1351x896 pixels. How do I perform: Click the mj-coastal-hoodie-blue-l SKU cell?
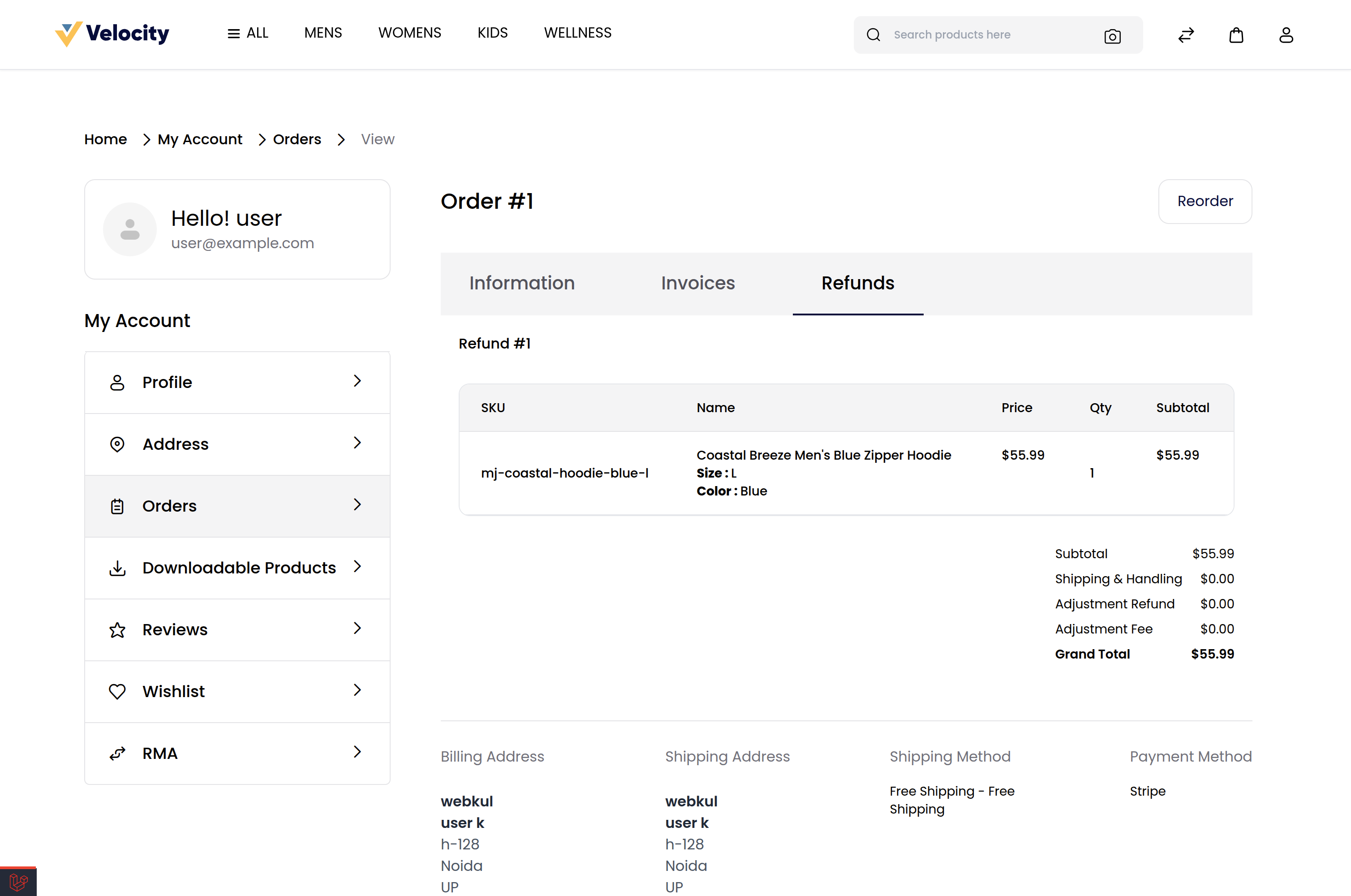coord(564,473)
